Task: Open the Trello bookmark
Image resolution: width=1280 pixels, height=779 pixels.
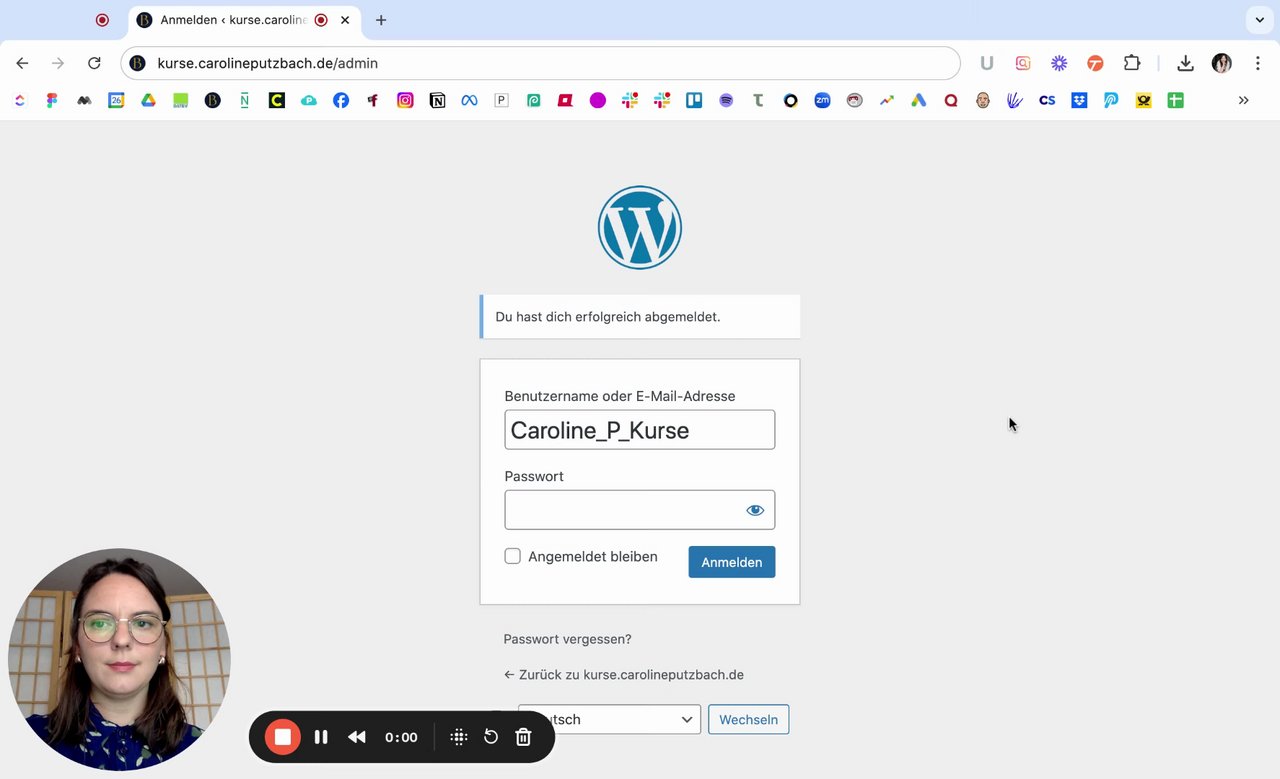Action: pyautogui.click(x=694, y=100)
